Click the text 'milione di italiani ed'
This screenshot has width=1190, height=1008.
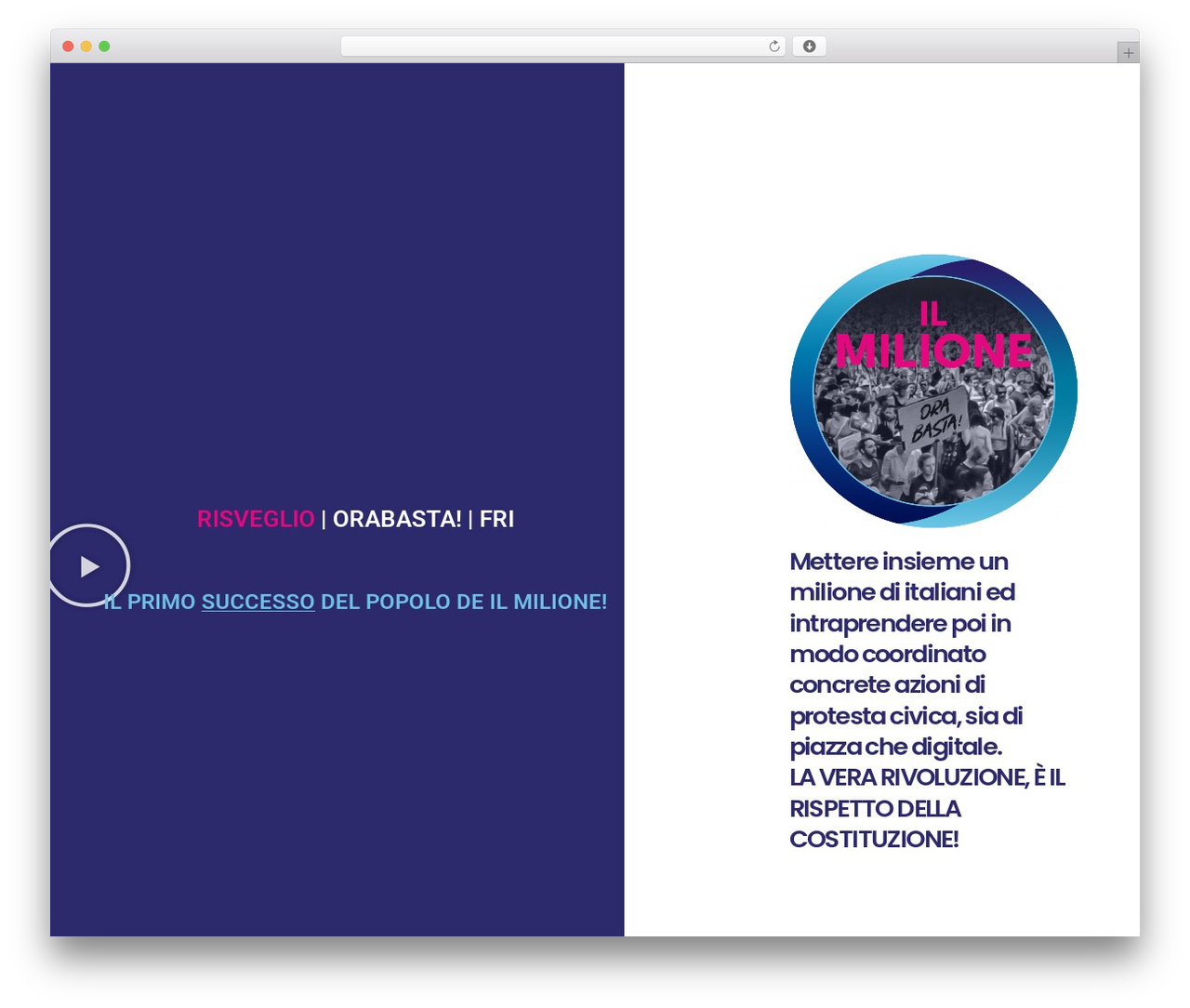click(903, 592)
